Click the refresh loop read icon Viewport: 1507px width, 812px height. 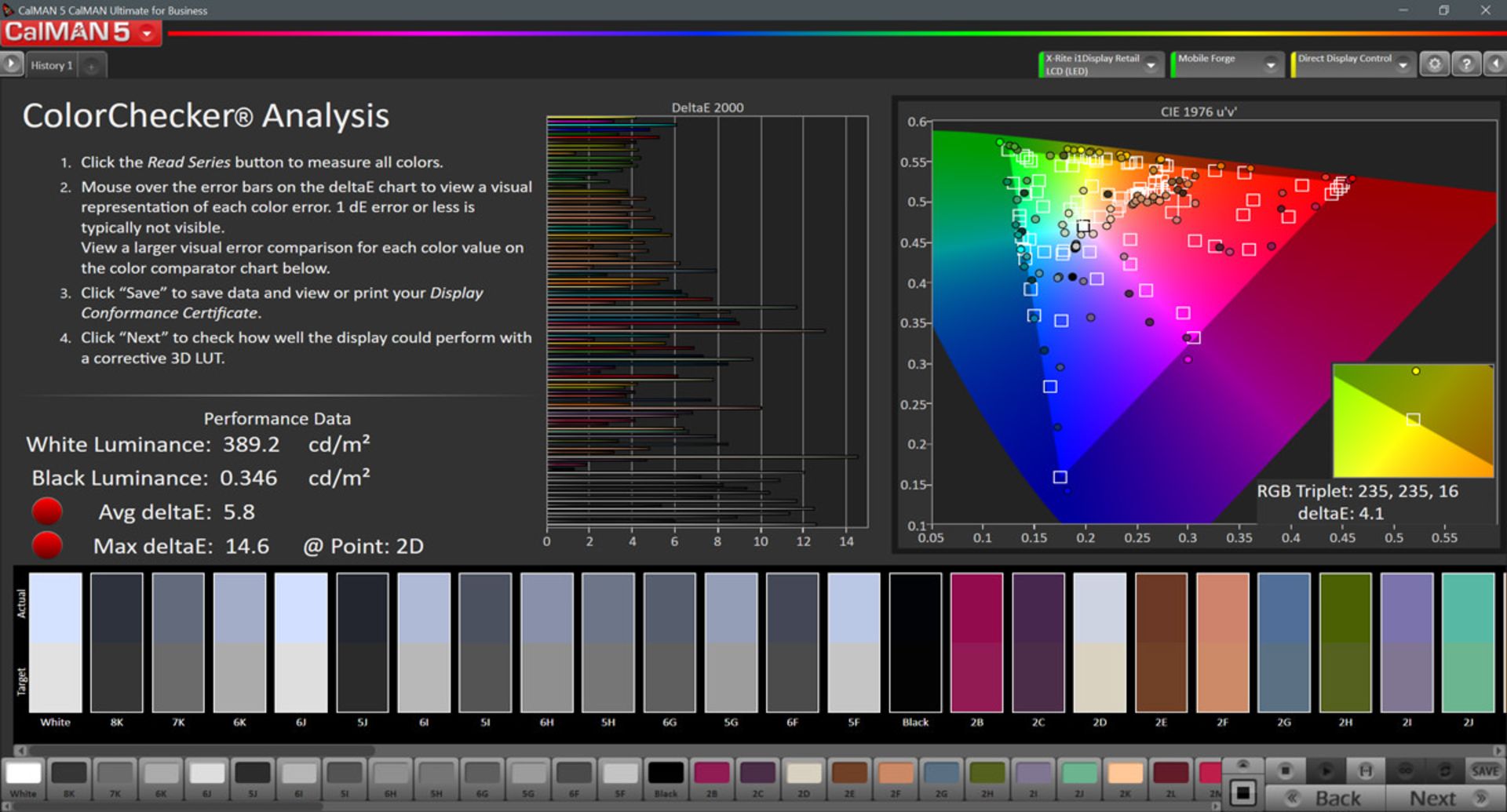1444,770
